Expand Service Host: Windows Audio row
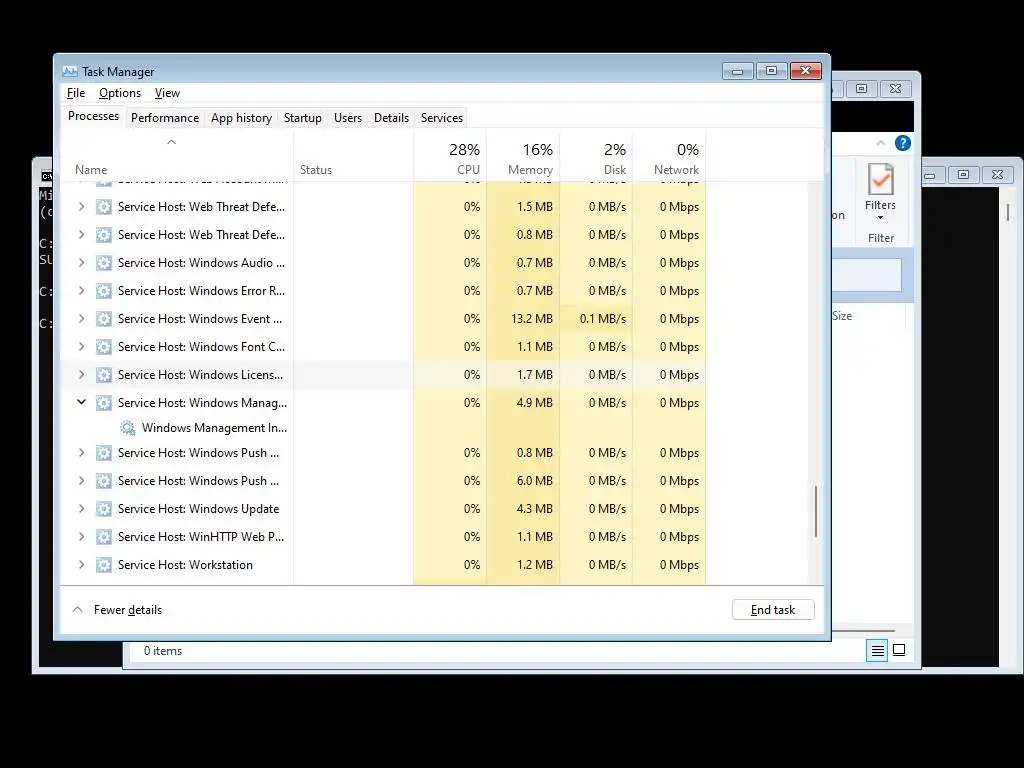Screen dimensions: 1024x768 click(81, 263)
